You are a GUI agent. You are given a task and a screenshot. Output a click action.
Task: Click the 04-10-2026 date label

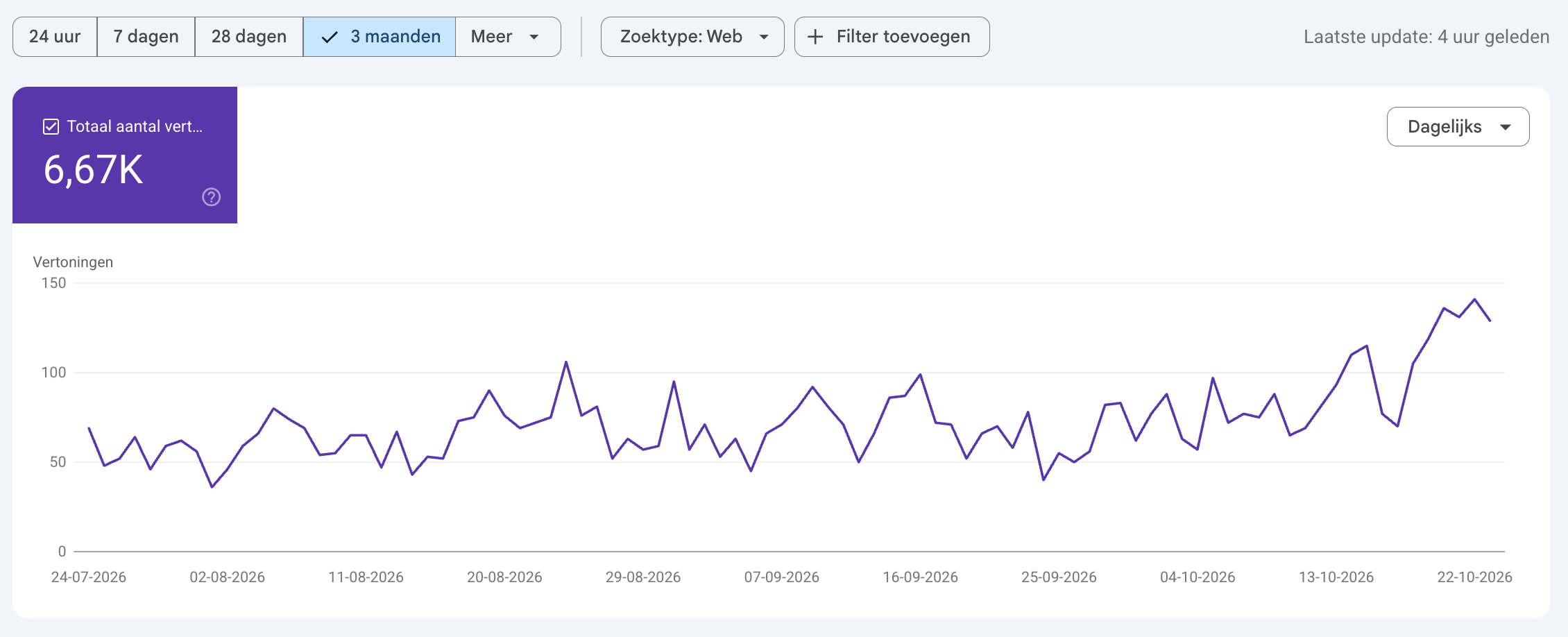pyautogui.click(x=1198, y=577)
